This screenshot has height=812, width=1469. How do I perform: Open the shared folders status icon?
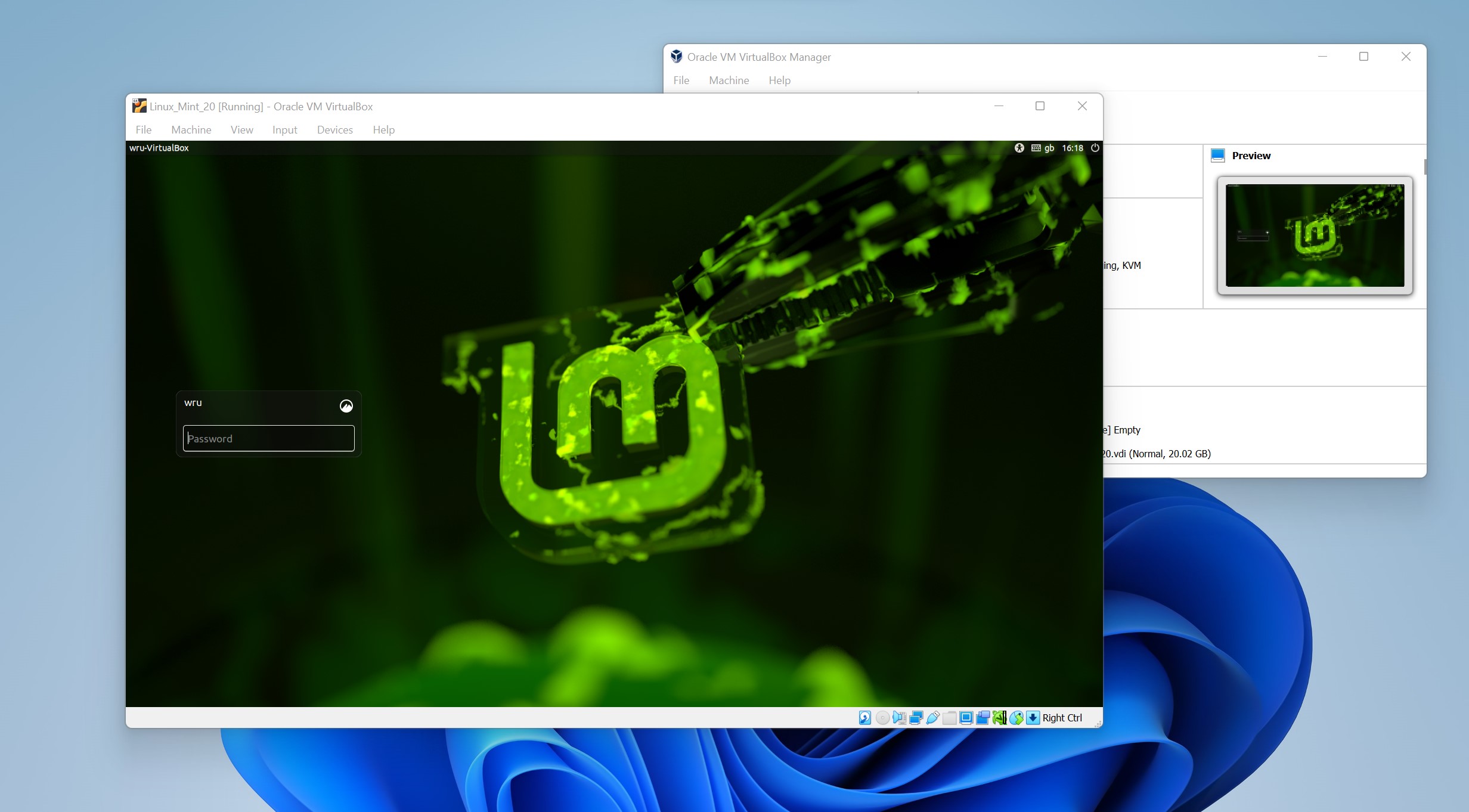(950, 718)
